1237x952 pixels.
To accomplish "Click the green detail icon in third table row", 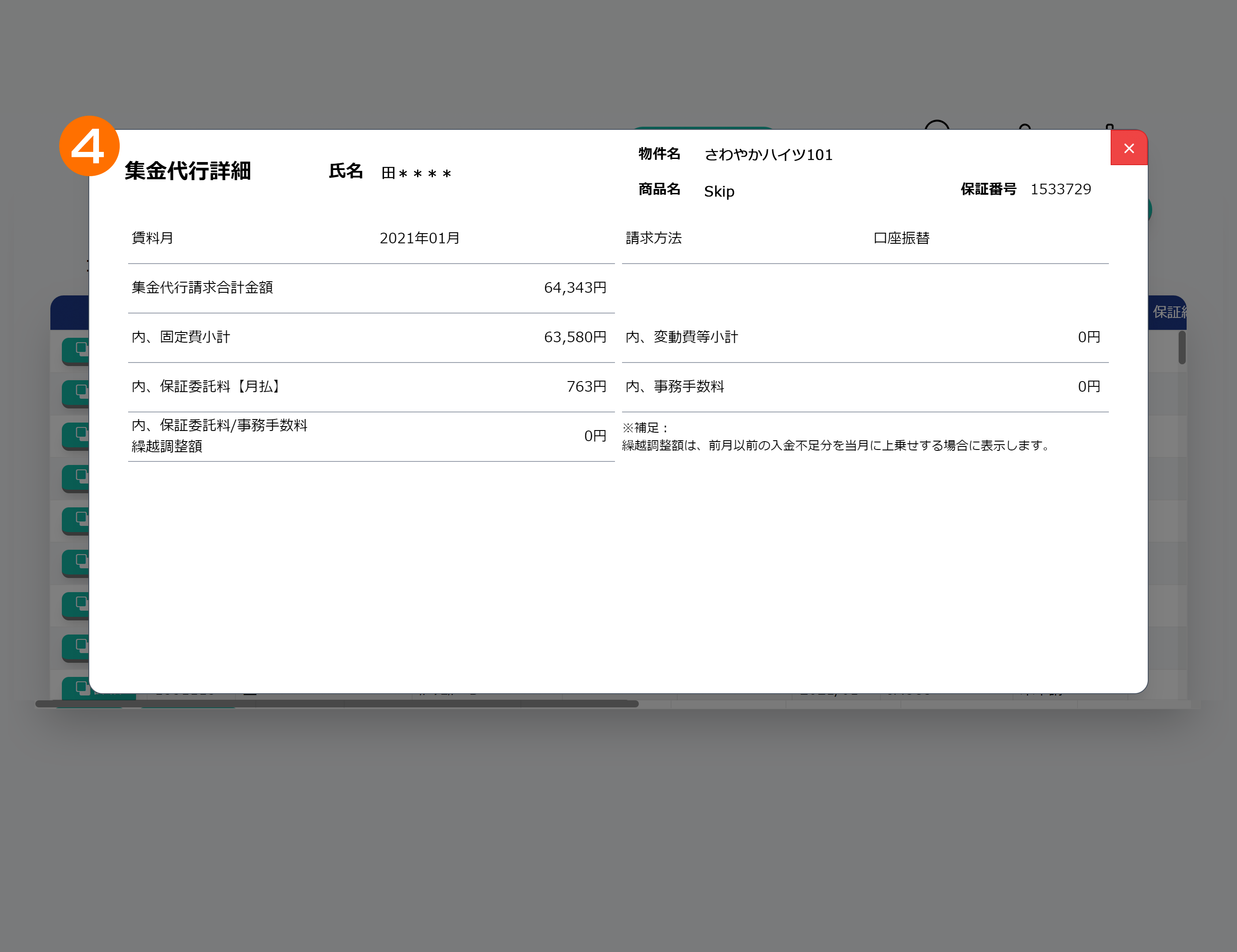I will 76,436.
